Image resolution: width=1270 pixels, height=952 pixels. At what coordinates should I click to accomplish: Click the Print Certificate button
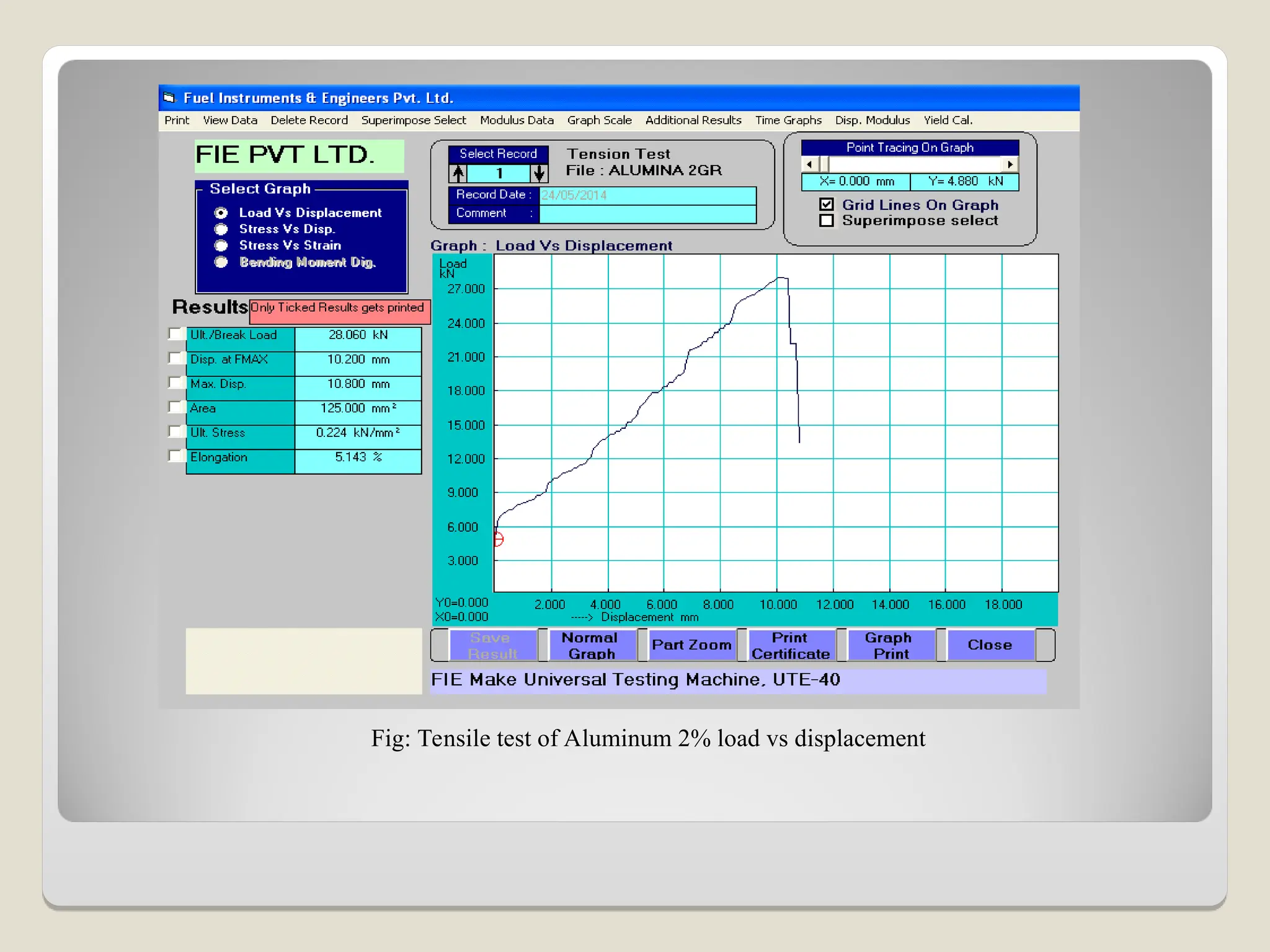coord(791,645)
